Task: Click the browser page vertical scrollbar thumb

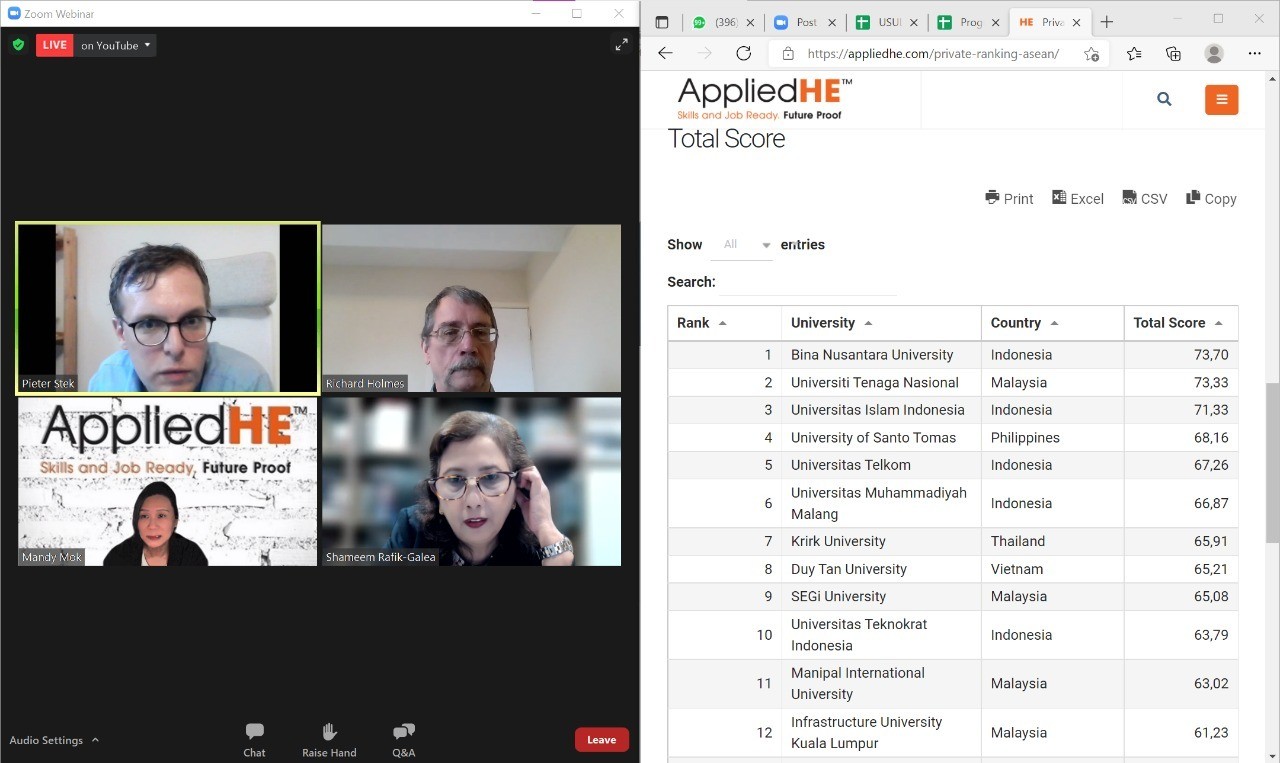Action: (x=1272, y=462)
